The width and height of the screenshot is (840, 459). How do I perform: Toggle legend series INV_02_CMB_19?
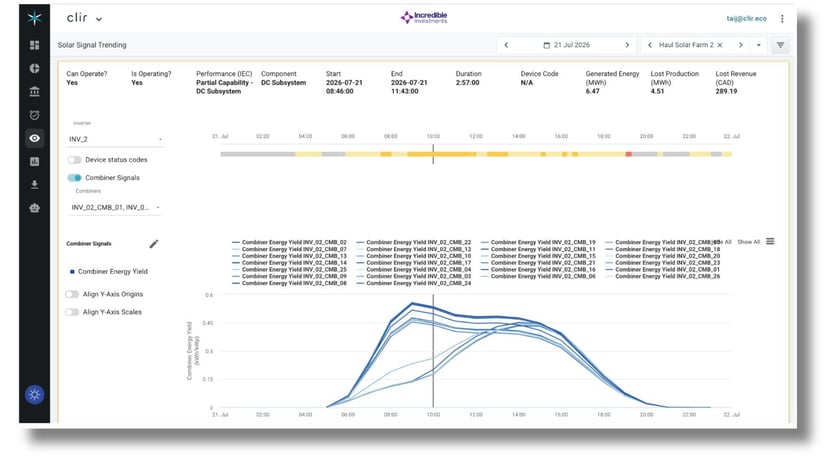[x=538, y=243]
